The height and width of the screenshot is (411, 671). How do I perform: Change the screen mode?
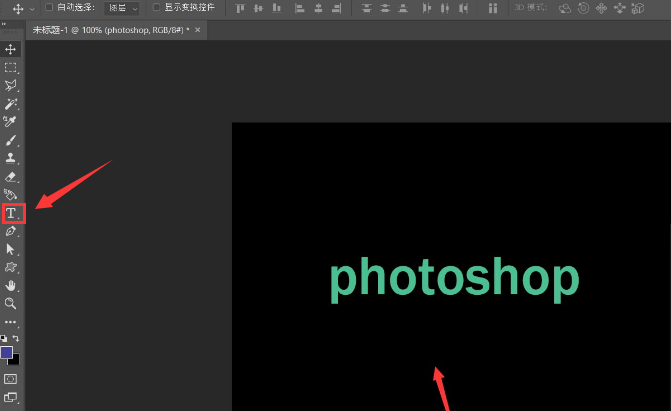point(10,397)
